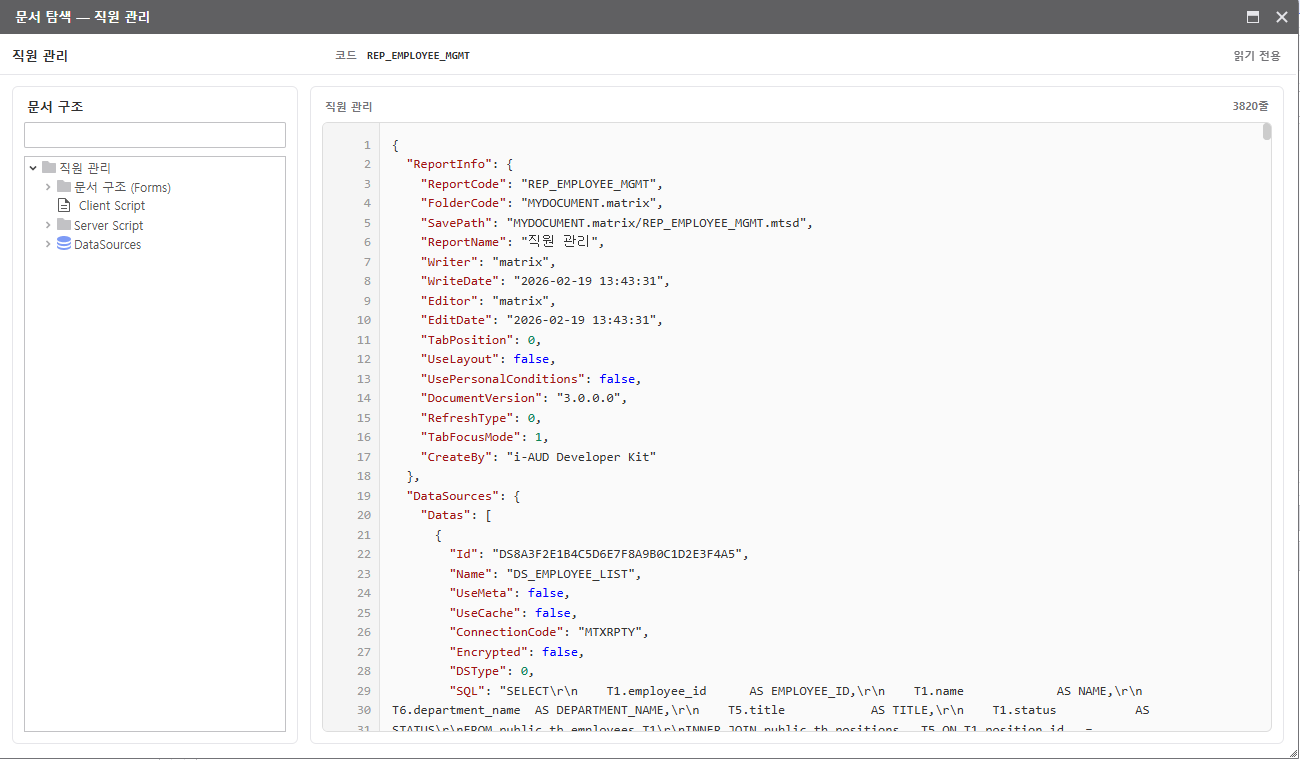Expand the 문서 구조 (Forms) node
Viewport: 1300px width, 760px height.
48,187
